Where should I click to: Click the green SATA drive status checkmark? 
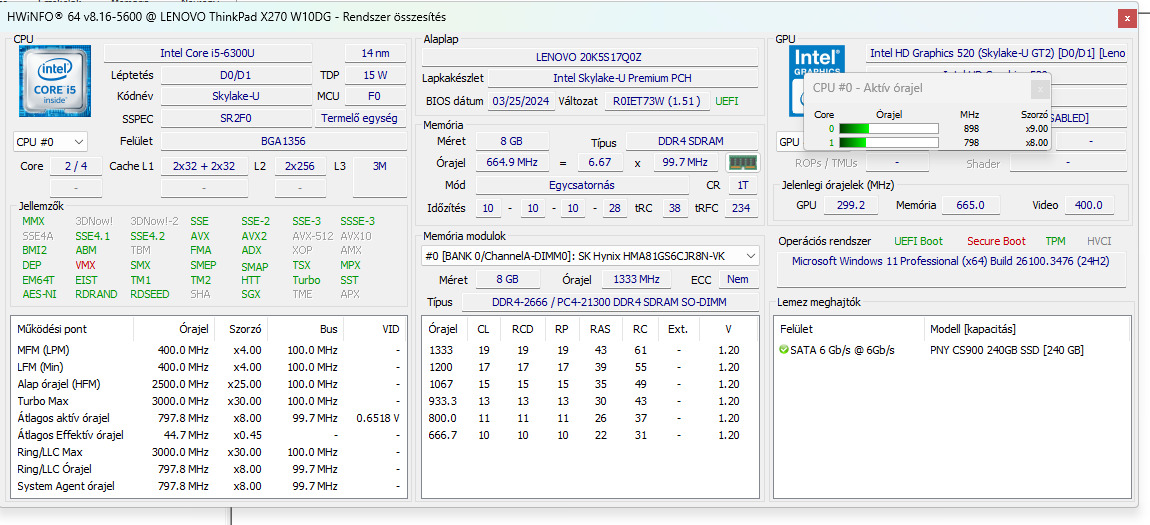click(x=783, y=350)
